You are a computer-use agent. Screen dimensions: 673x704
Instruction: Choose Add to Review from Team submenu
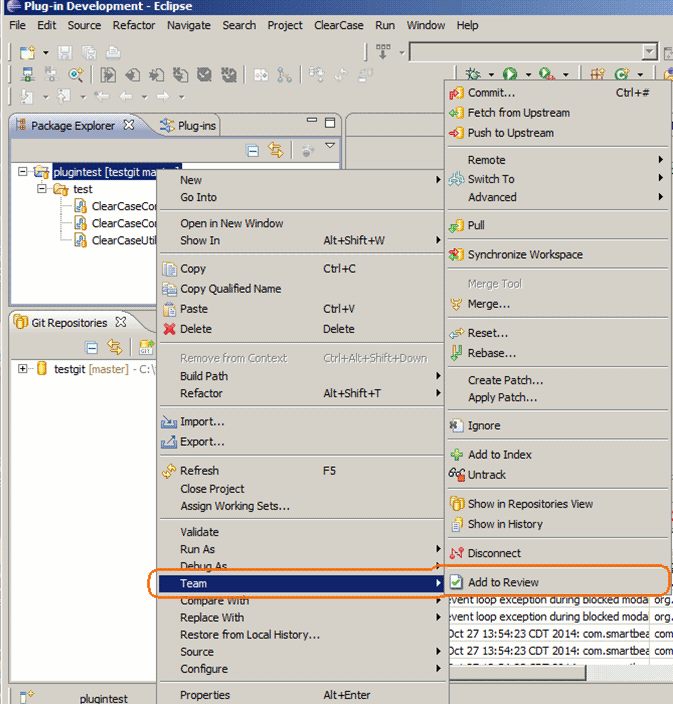pos(503,582)
